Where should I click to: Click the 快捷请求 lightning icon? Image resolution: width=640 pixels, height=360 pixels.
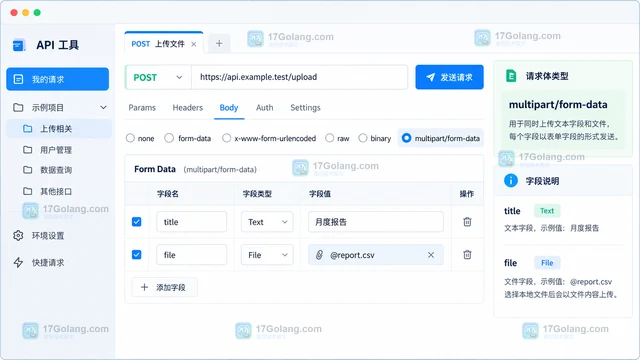click(18, 262)
